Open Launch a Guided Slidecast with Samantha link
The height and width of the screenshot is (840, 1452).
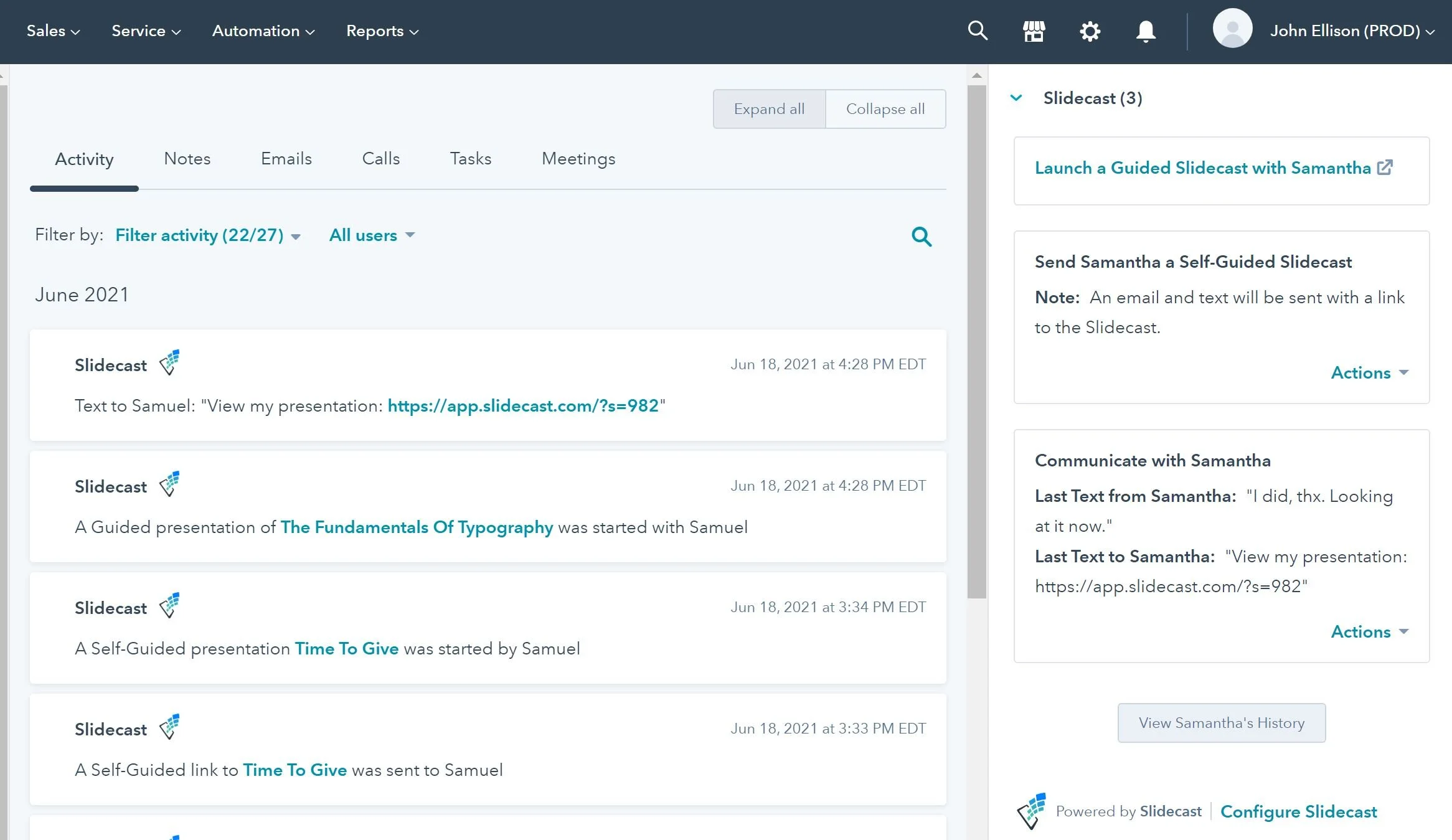1203,168
